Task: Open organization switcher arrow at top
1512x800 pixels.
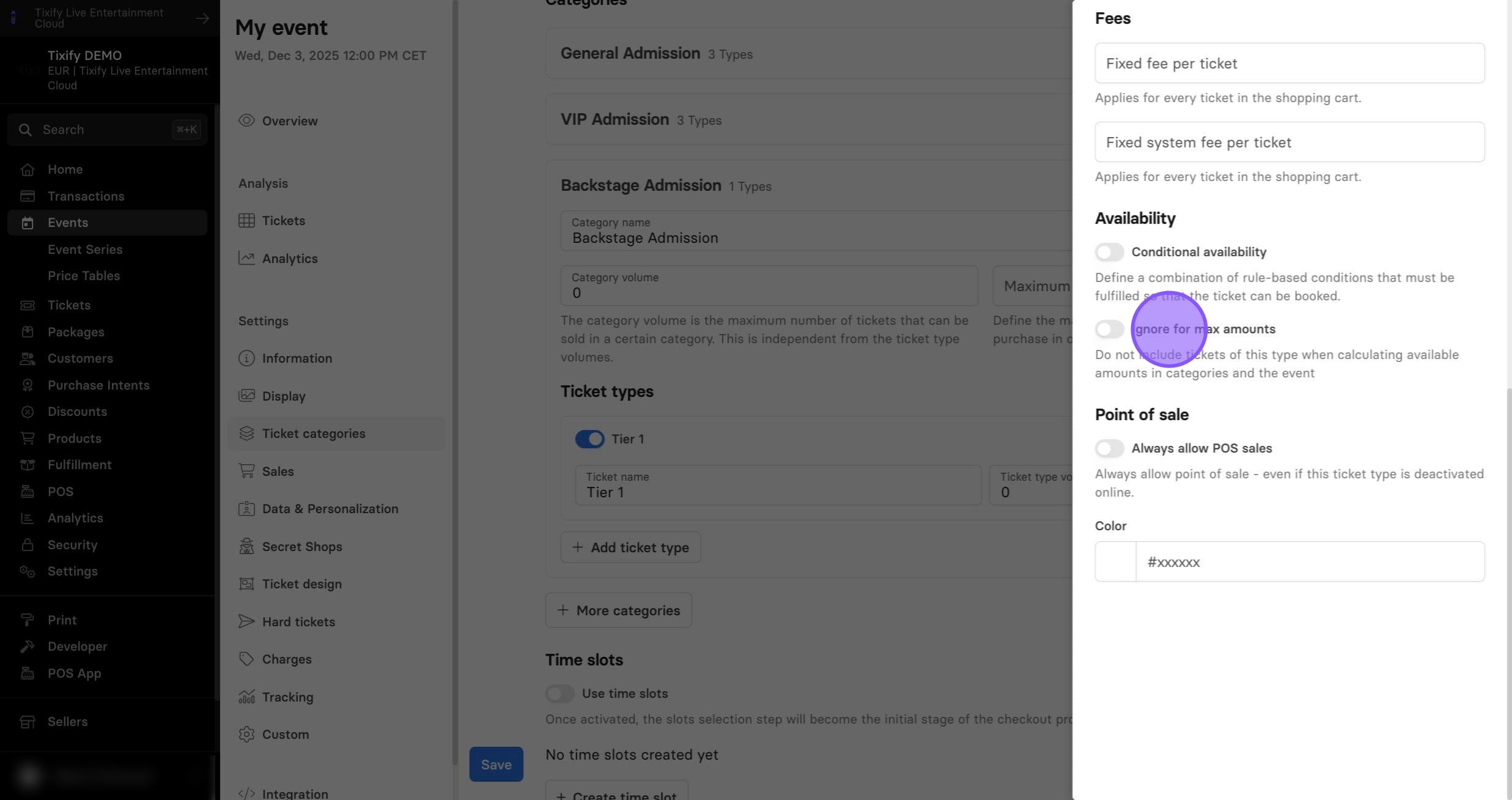Action: click(202, 18)
